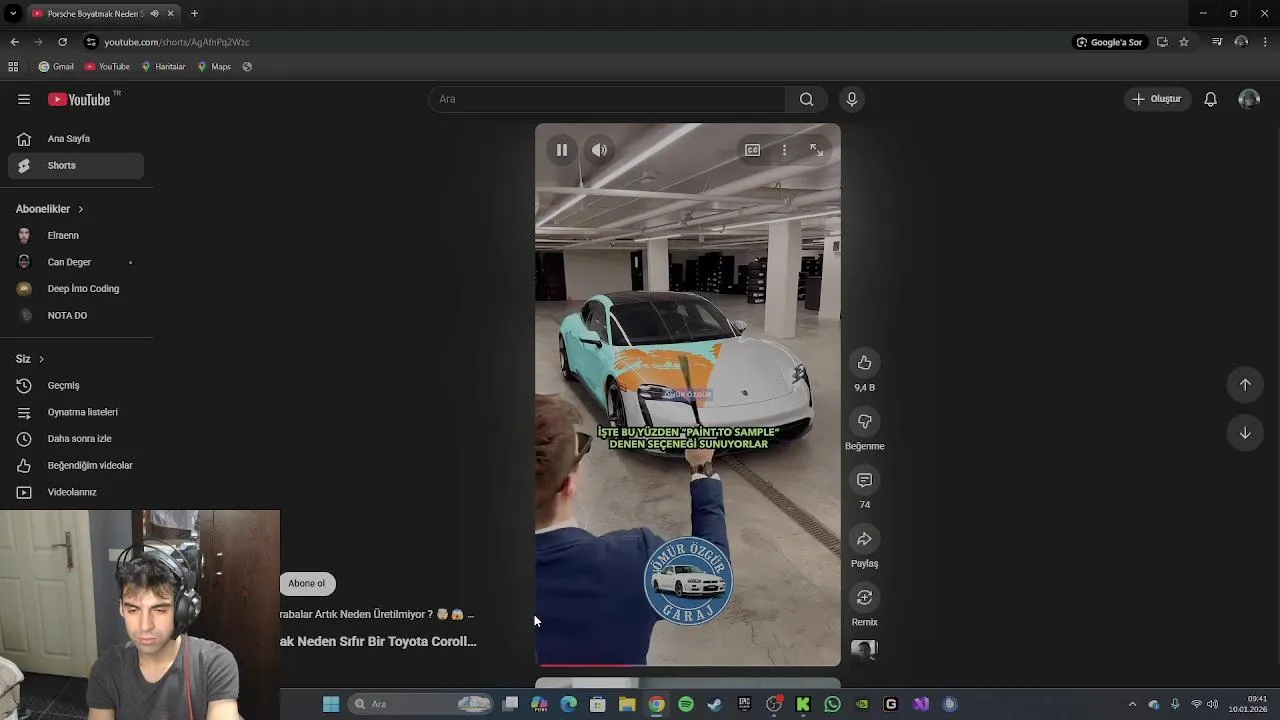
Task: Click the Beğenme dislike button
Action: (x=864, y=422)
